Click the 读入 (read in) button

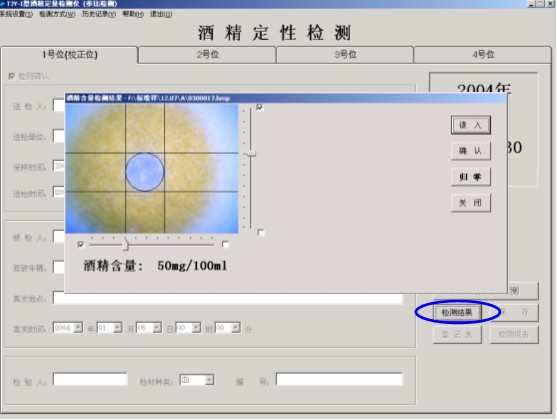click(x=471, y=125)
